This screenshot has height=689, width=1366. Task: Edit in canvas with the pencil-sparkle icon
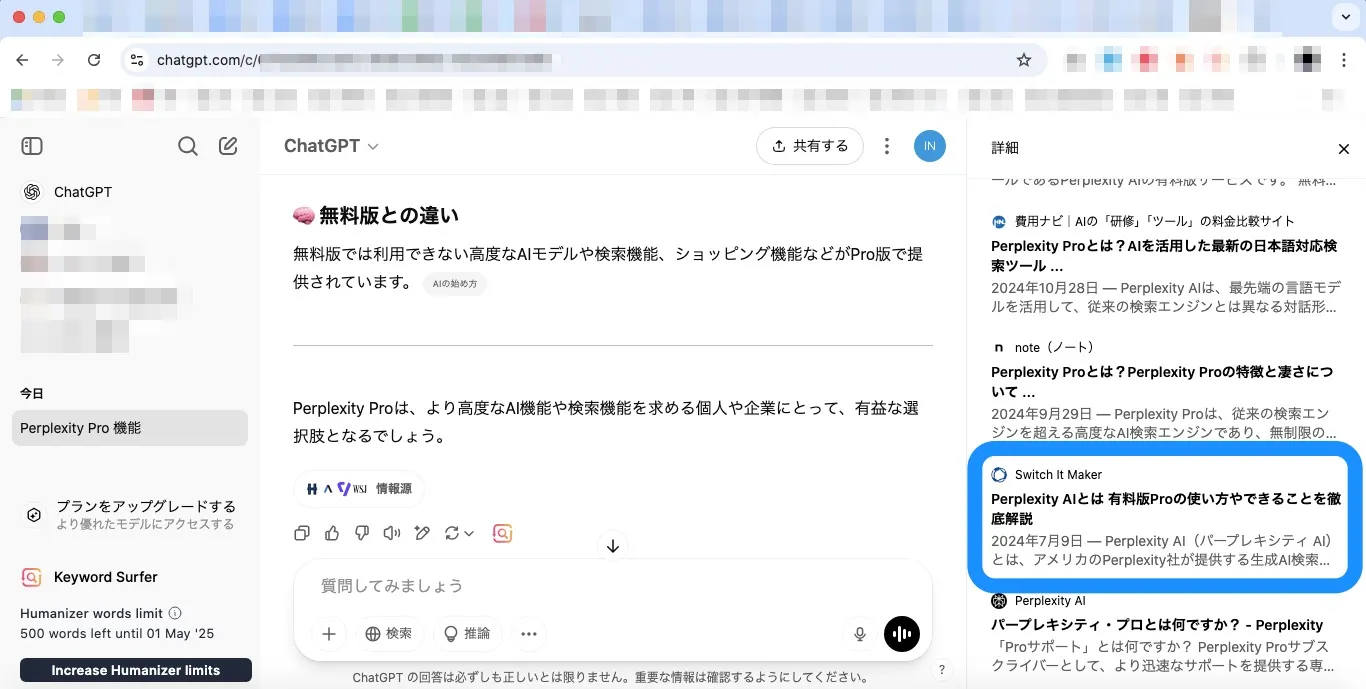coord(422,533)
